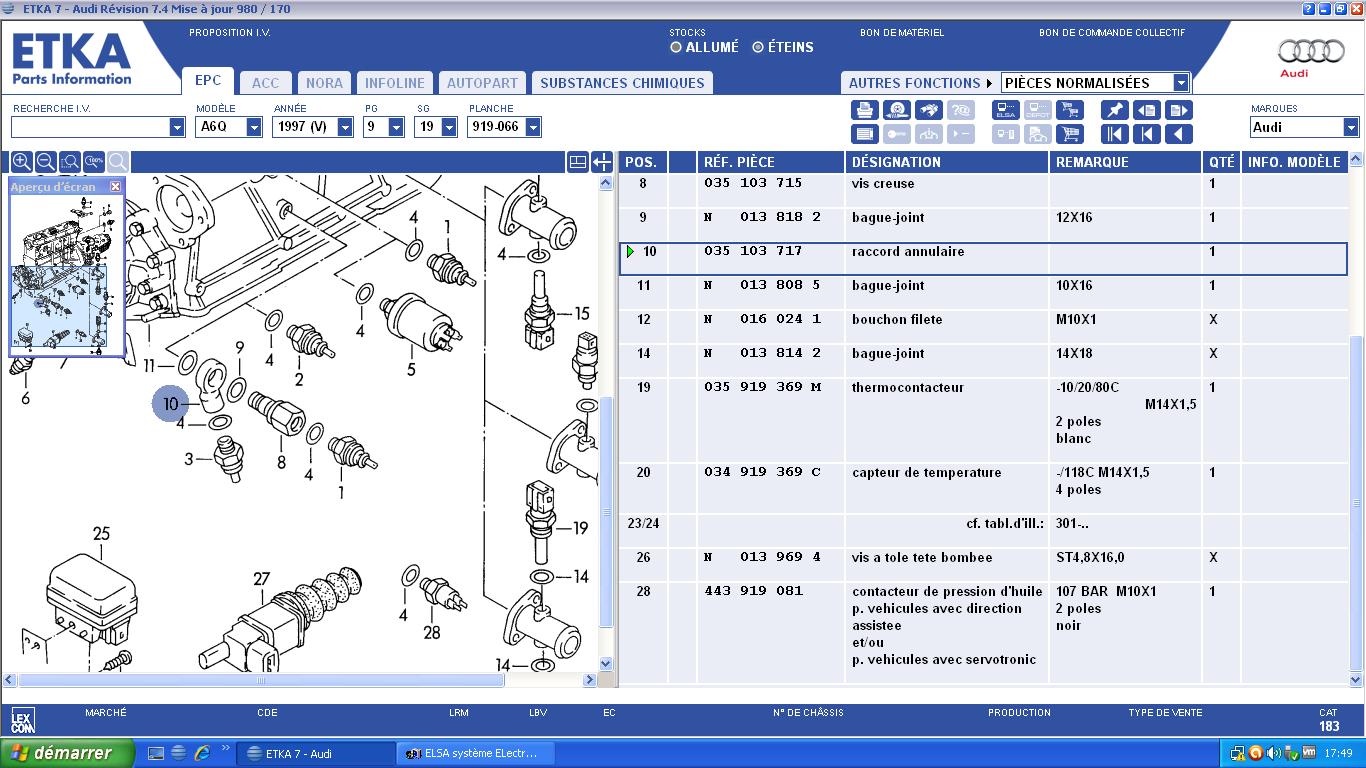Select row 10 'raccord annulaire'
This screenshot has width=1366, height=768.
(x=984, y=258)
